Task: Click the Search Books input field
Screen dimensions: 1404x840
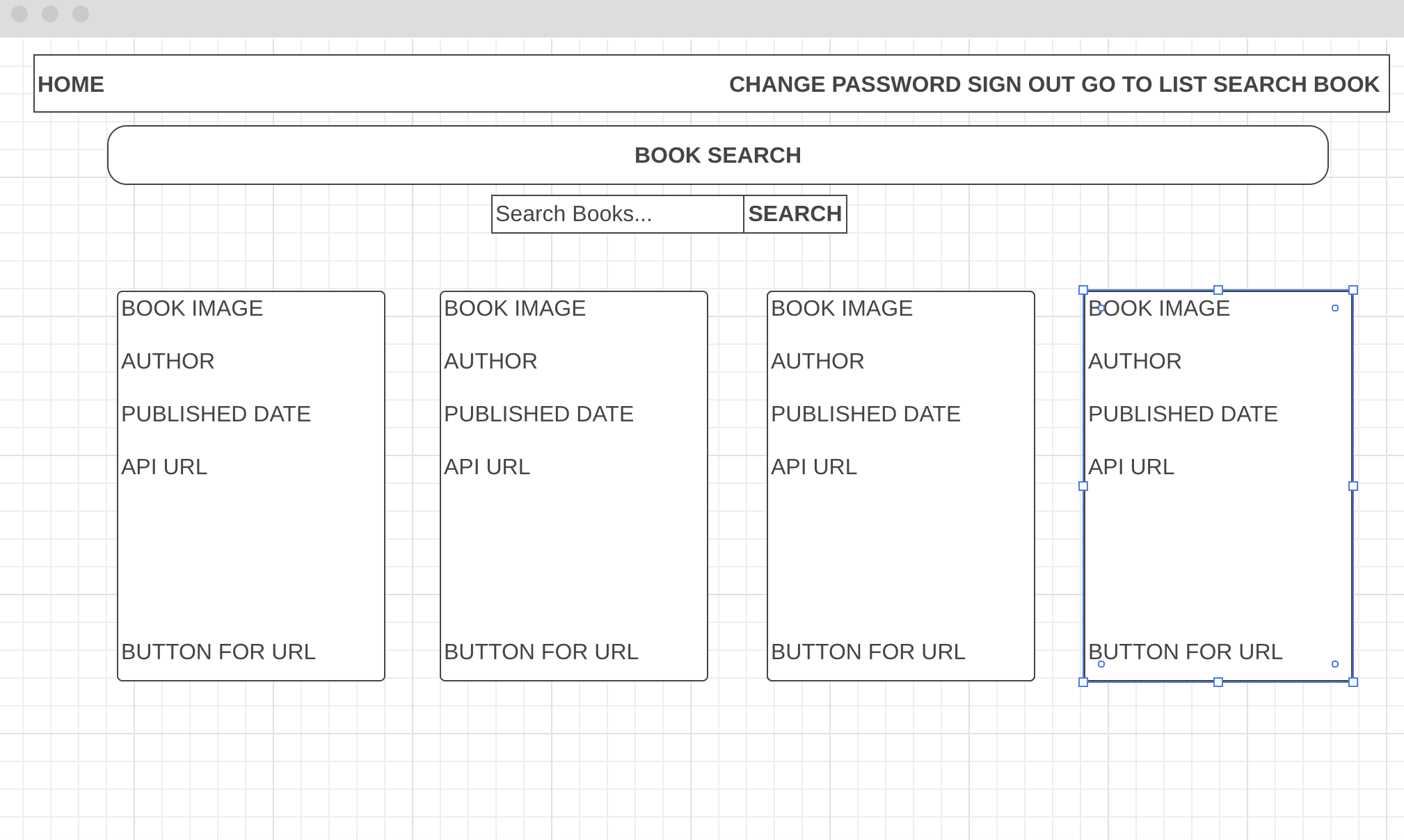Action: coord(618,214)
